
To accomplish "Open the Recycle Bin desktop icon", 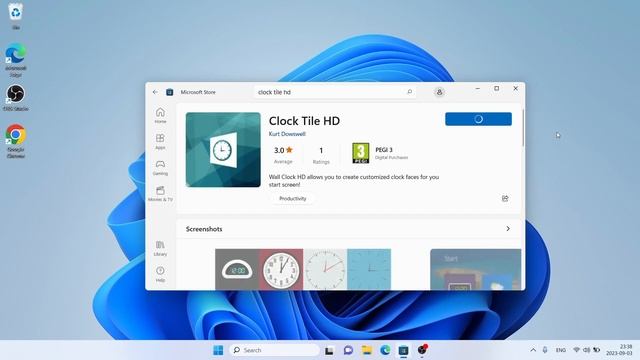I will coord(16,16).
